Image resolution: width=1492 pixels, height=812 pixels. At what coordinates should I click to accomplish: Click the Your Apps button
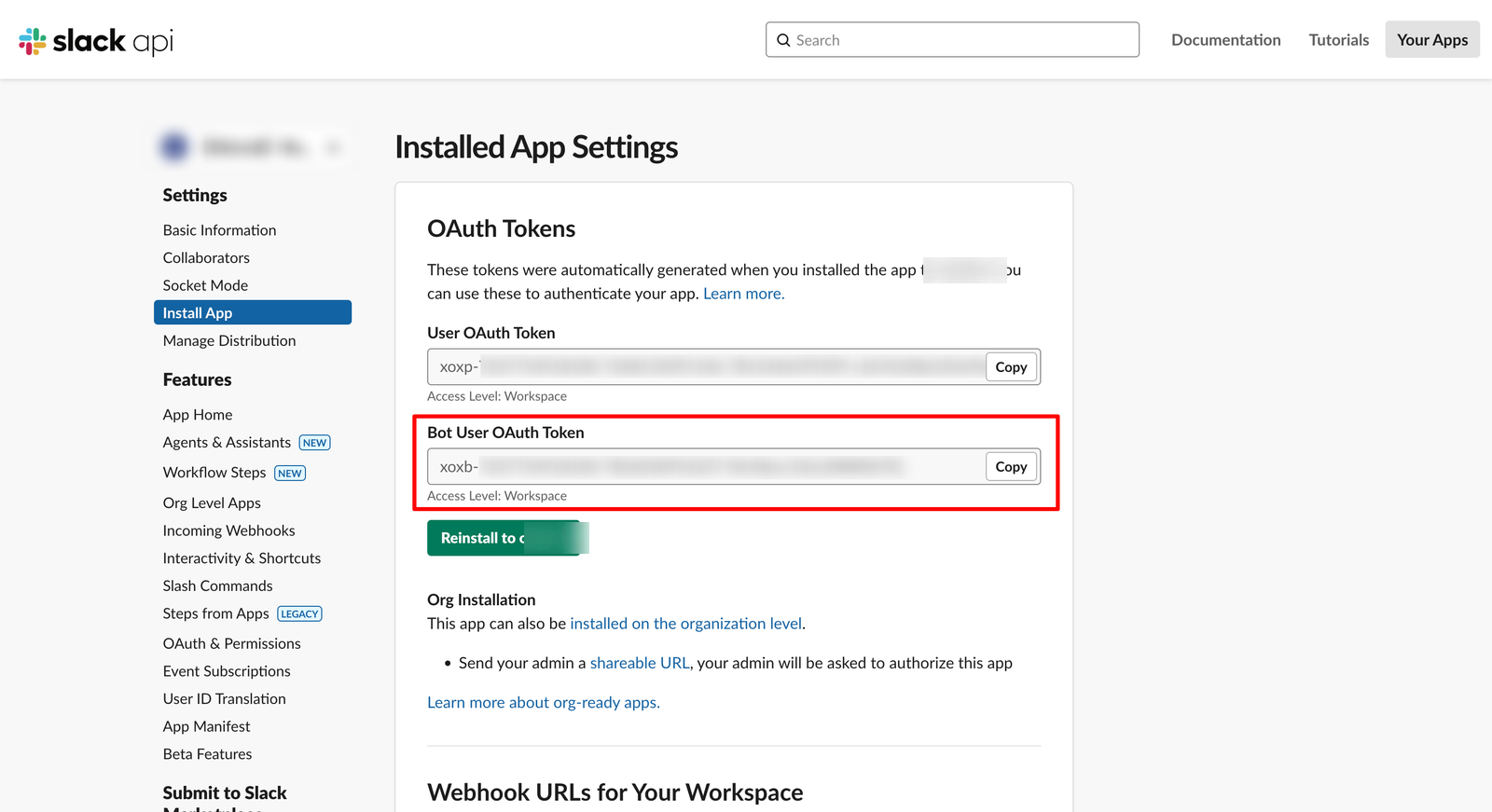(1432, 39)
